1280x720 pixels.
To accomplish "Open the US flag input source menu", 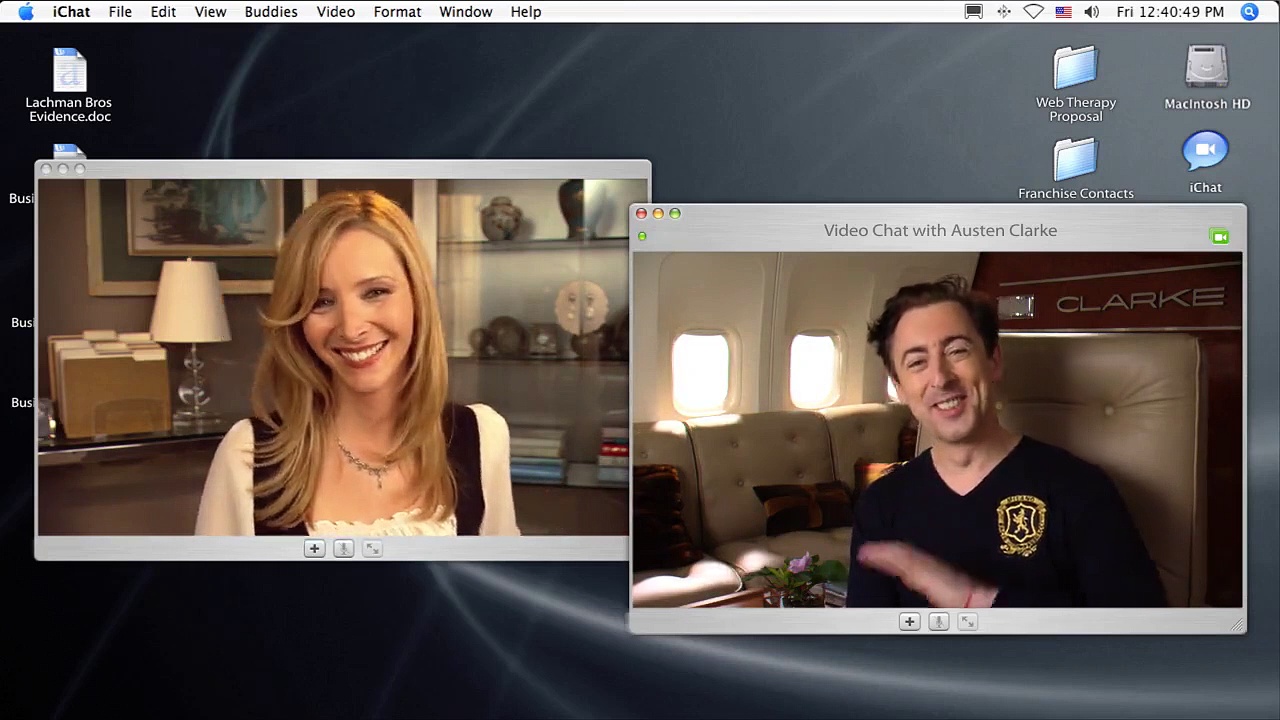I will (1063, 12).
